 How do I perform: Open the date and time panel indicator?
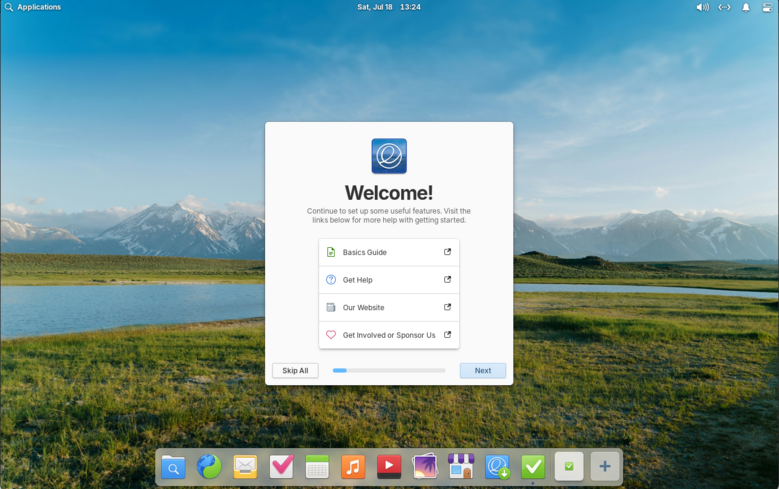tap(389, 7)
